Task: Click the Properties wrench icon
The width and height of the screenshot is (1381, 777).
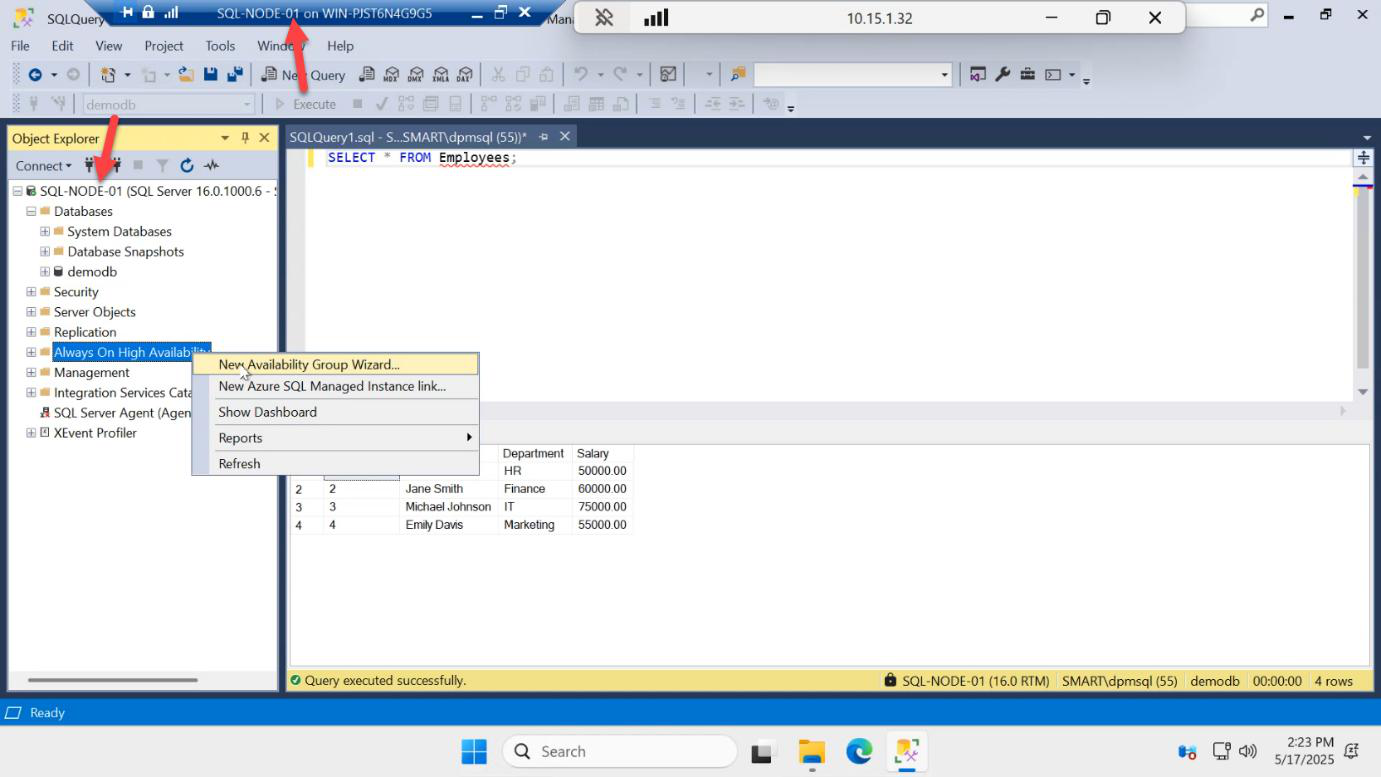Action: point(1002,75)
